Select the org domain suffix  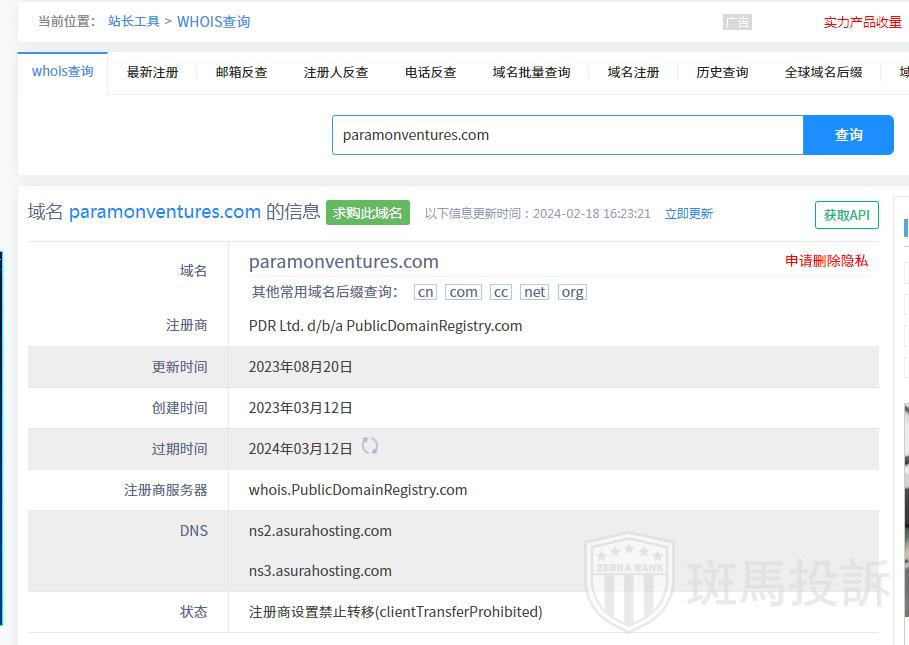coord(572,292)
